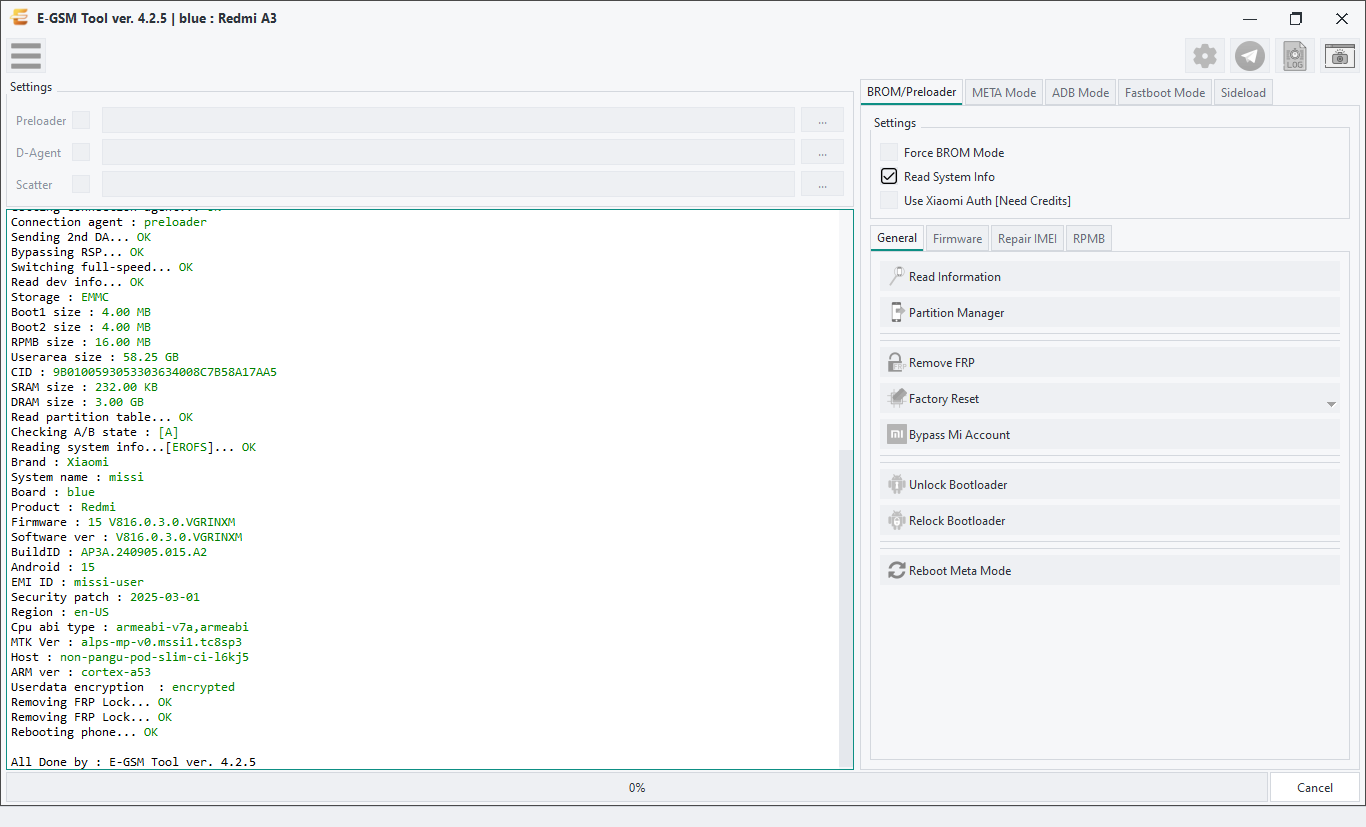The width and height of the screenshot is (1366, 827).
Task: Click the Relock Bootloader android icon
Action: [896, 521]
